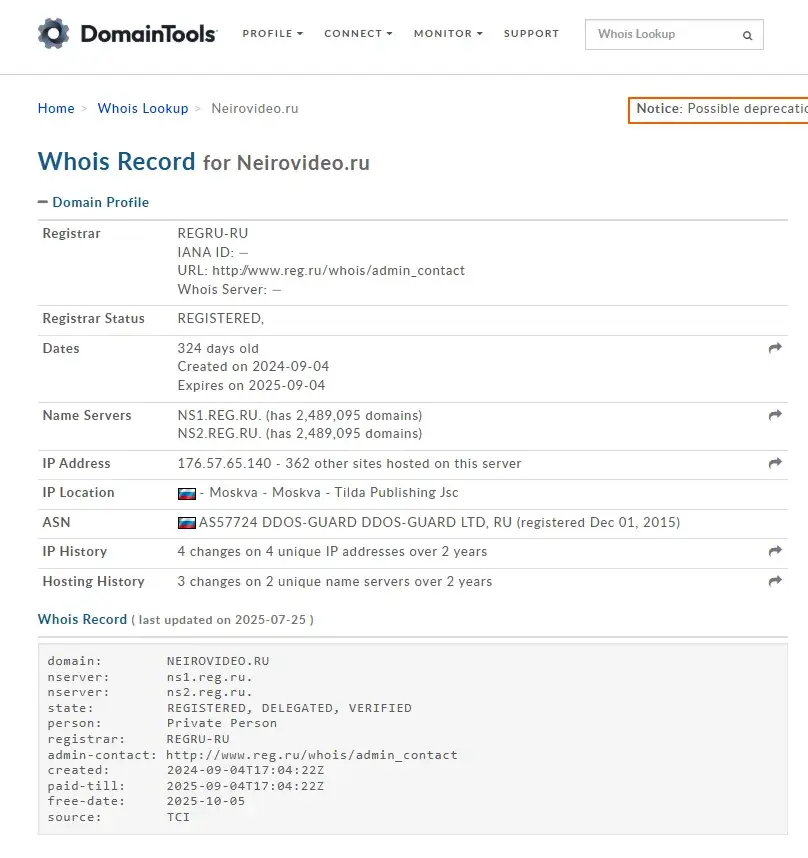Image resolution: width=808 pixels, height=858 pixels.
Task: Click the search magnifier icon
Action: coord(747,36)
